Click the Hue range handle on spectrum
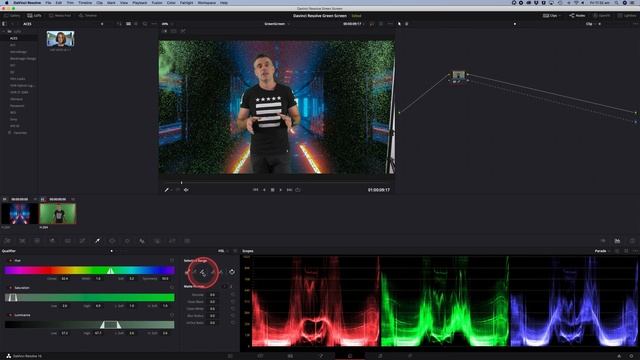This screenshot has height=360, width=640. click(x=110, y=271)
